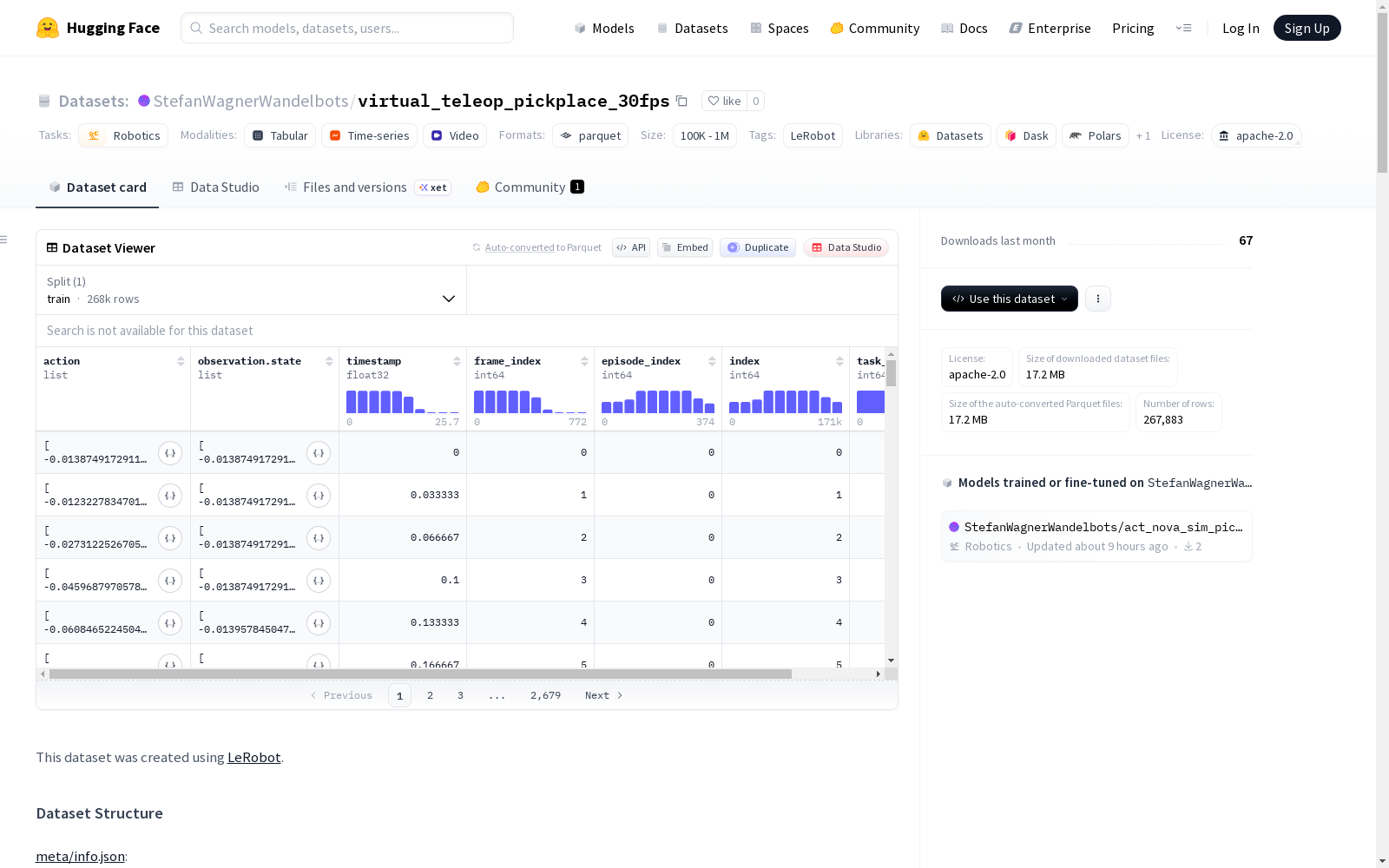Filter by the Robotics task tag
The height and width of the screenshot is (868, 1389).
124,135
